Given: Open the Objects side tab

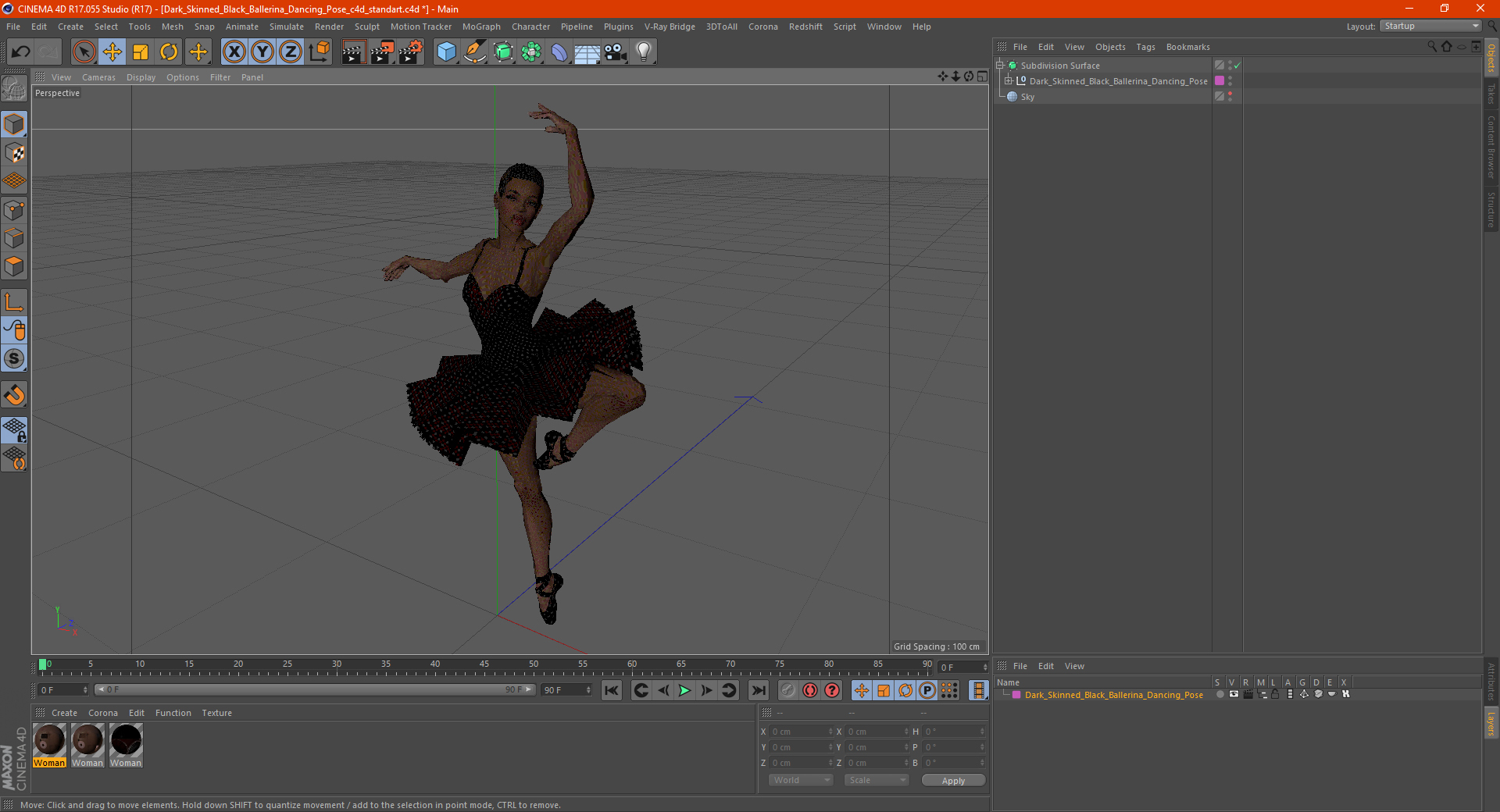Looking at the screenshot, I should (1491, 57).
